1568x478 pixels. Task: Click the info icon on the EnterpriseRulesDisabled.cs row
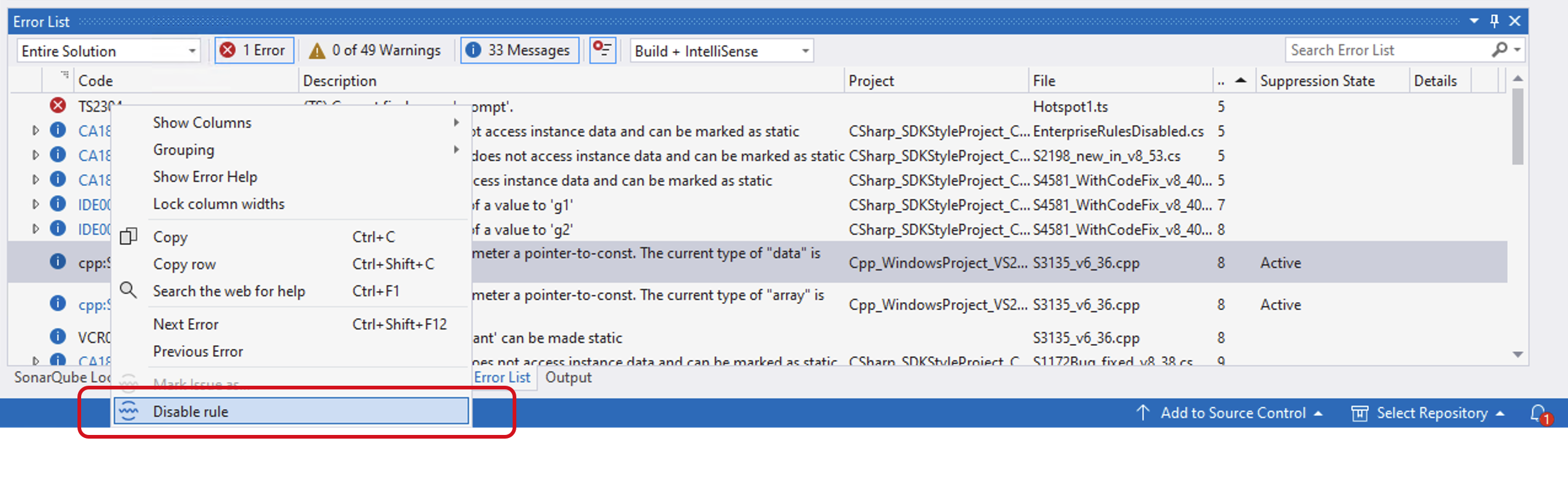coord(58,130)
